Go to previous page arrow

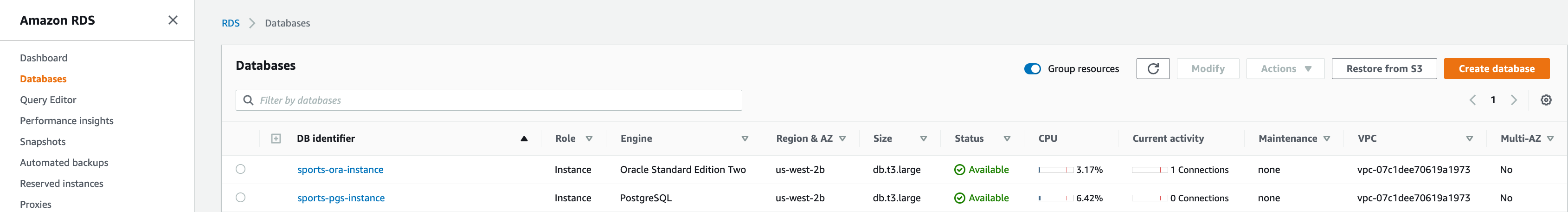pyautogui.click(x=1472, y=100)
